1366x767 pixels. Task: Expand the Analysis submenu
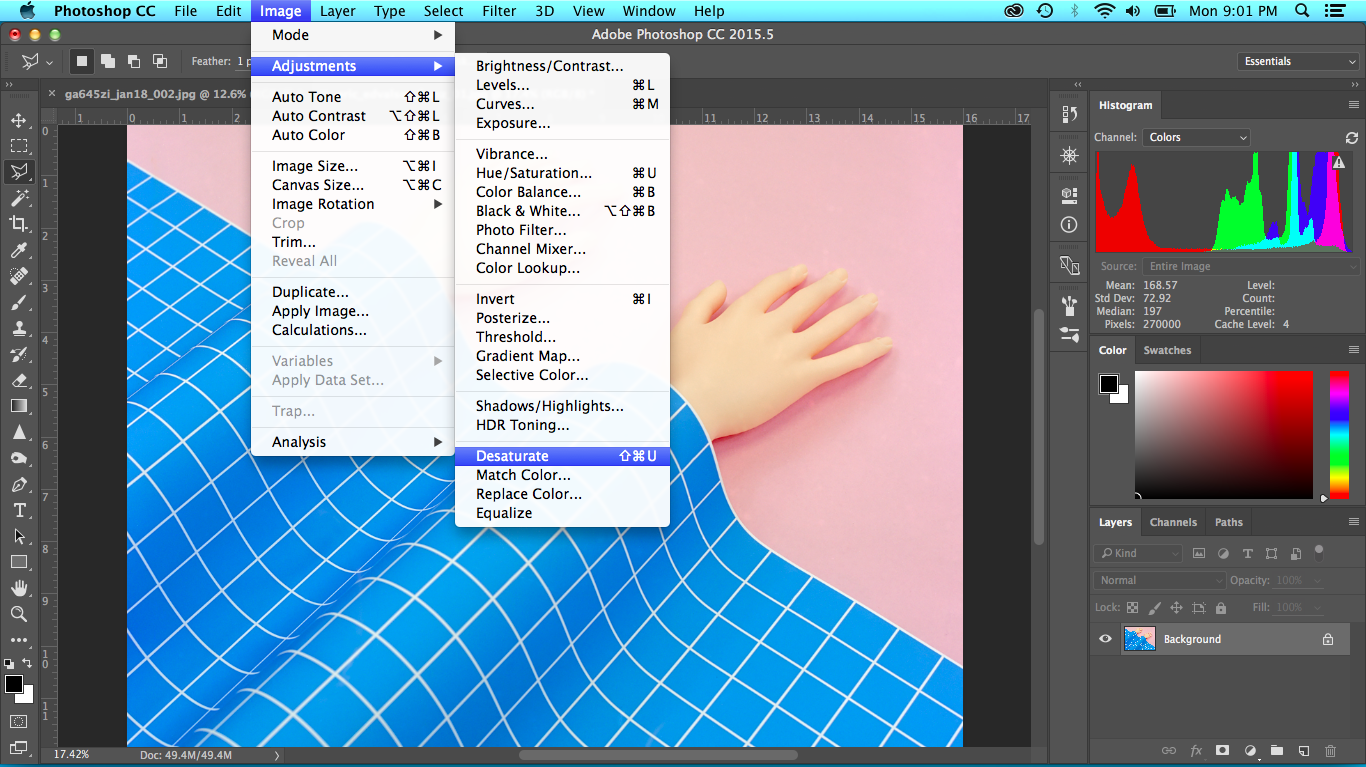[x=352, y=442]
